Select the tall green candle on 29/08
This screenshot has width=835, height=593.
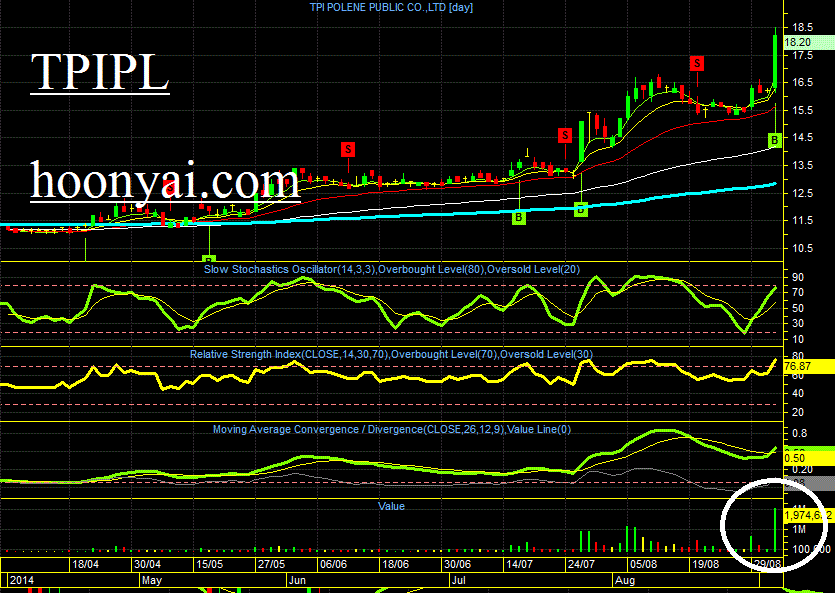pyautogui.click(x=775, y=61)
